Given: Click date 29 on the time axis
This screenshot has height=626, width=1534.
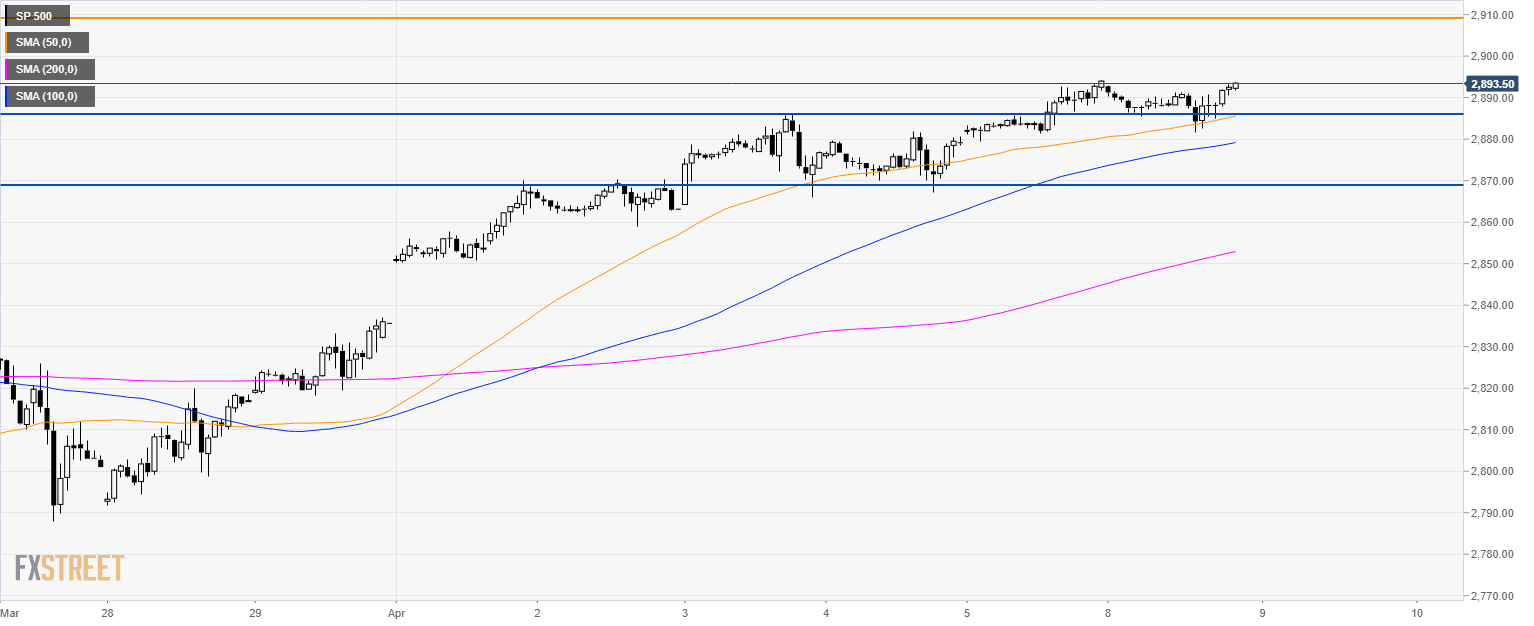Looking at the screenshot, I should 255,612.
